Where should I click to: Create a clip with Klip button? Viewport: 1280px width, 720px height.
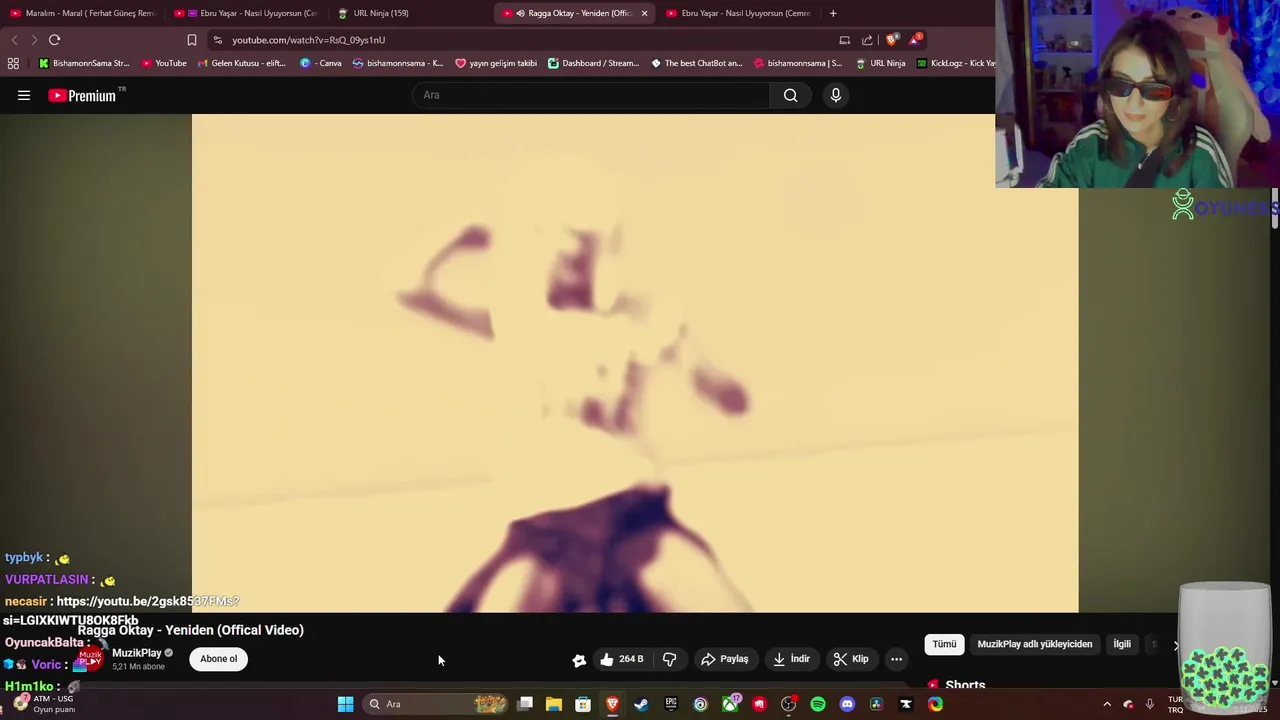(x=851, y=659)
